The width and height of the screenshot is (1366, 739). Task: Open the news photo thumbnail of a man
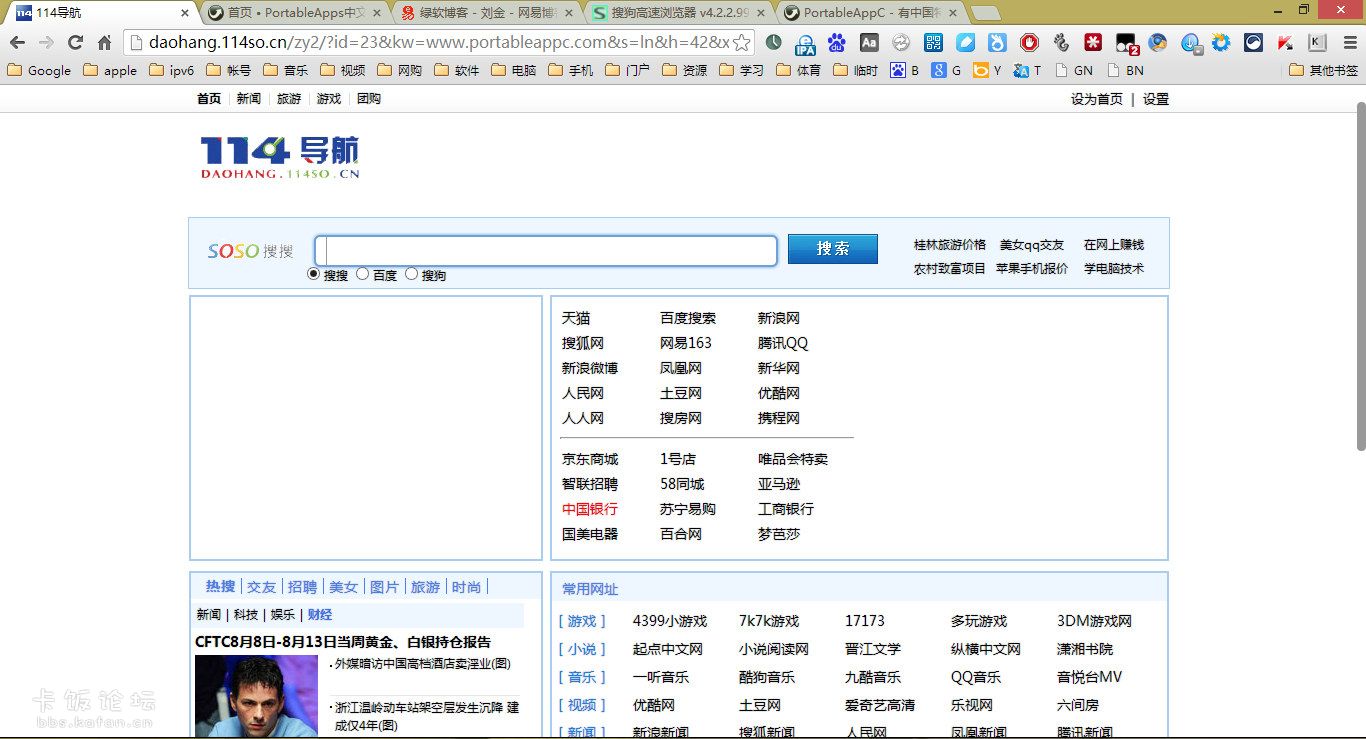[256, 696]
